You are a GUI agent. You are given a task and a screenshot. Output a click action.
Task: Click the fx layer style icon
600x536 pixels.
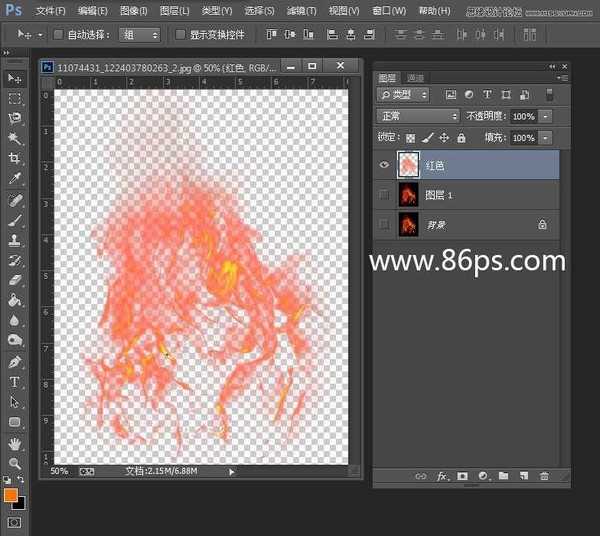440,477
